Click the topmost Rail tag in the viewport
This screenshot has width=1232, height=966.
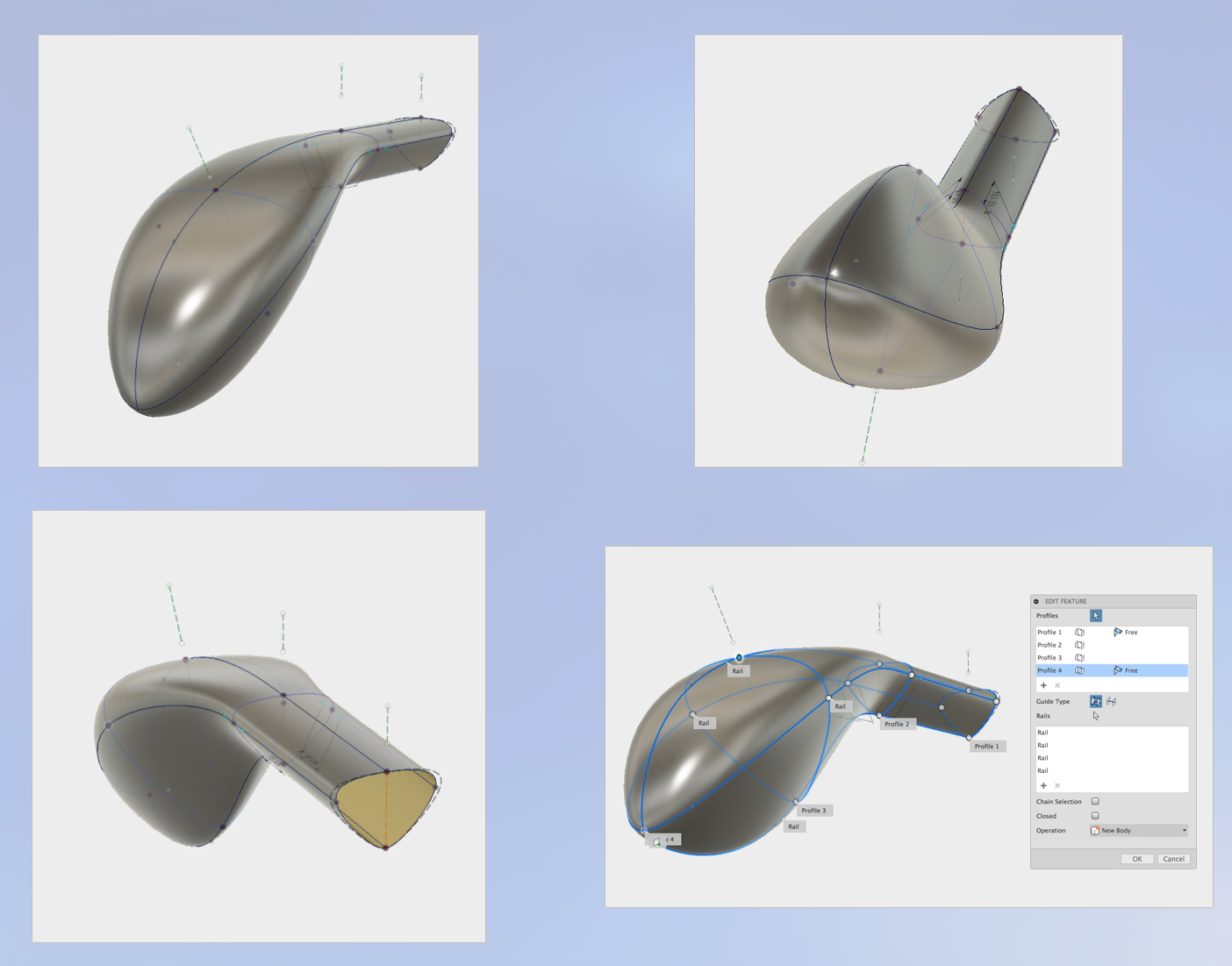tap(737, 669)
